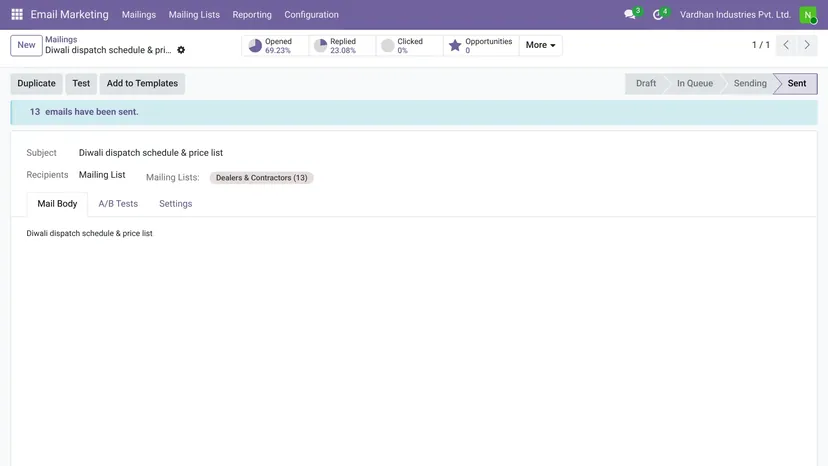828x466 pixels.
Task: Click the 1 / 1 pager counter
Action: tap(761, 45)
